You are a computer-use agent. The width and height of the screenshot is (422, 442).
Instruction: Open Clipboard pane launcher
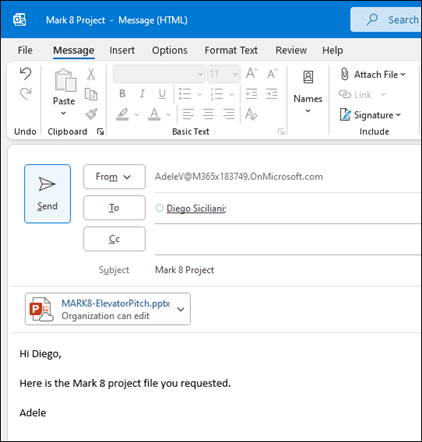[100, 132]
